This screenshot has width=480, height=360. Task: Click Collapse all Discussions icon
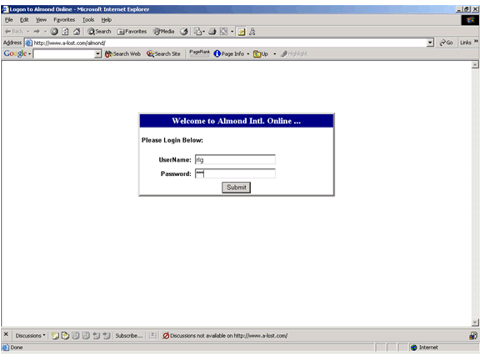(x=86, y=336)
